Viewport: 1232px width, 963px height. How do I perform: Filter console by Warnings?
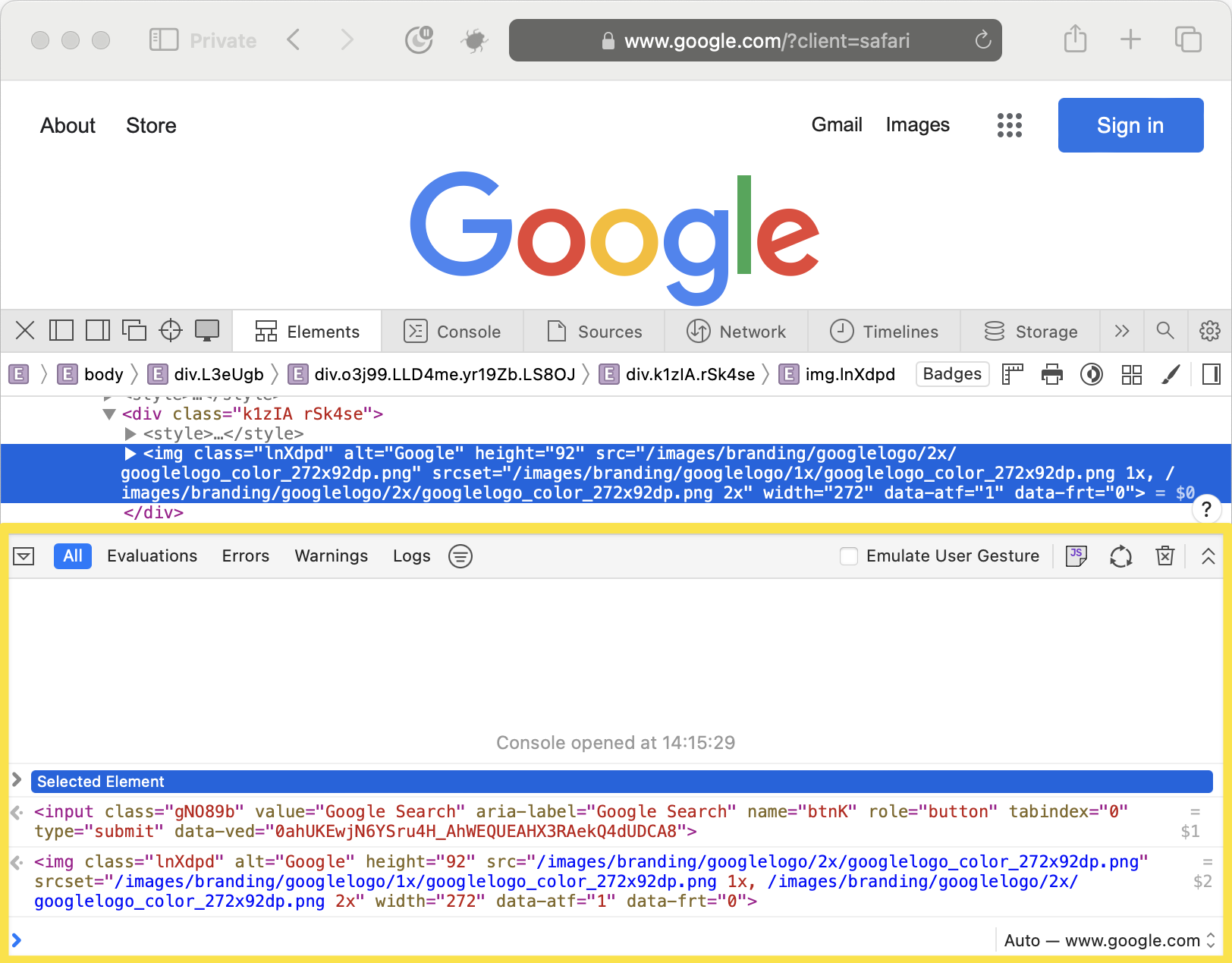[x=332, y=556]
